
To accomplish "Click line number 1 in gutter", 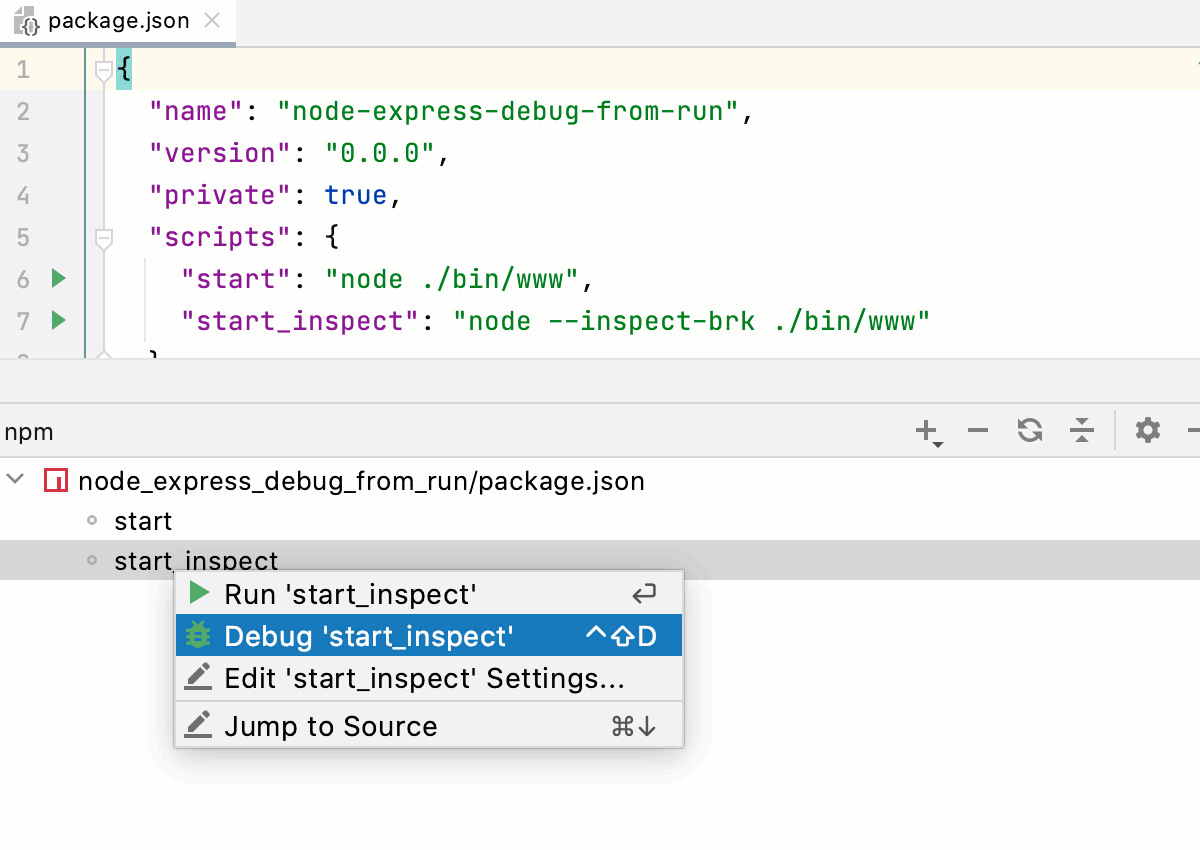I will pos(23,69).
